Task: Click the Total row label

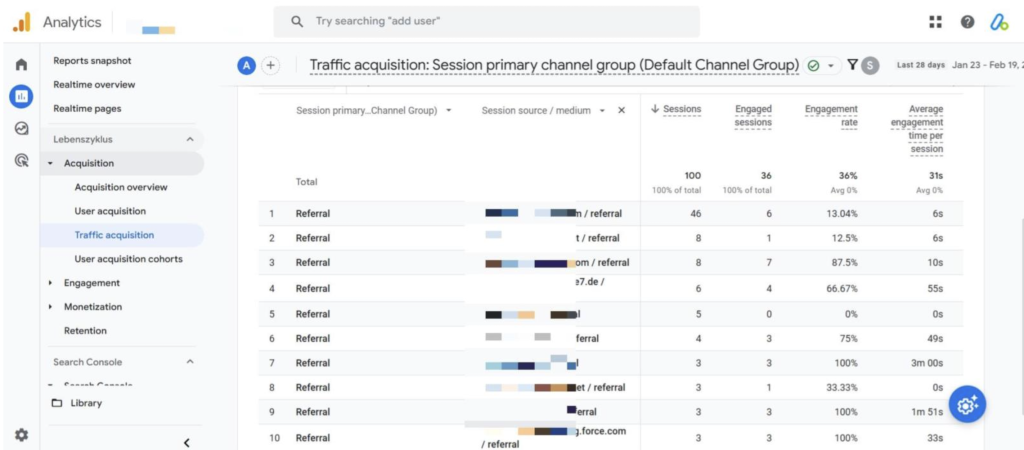Action: [306, 182]
